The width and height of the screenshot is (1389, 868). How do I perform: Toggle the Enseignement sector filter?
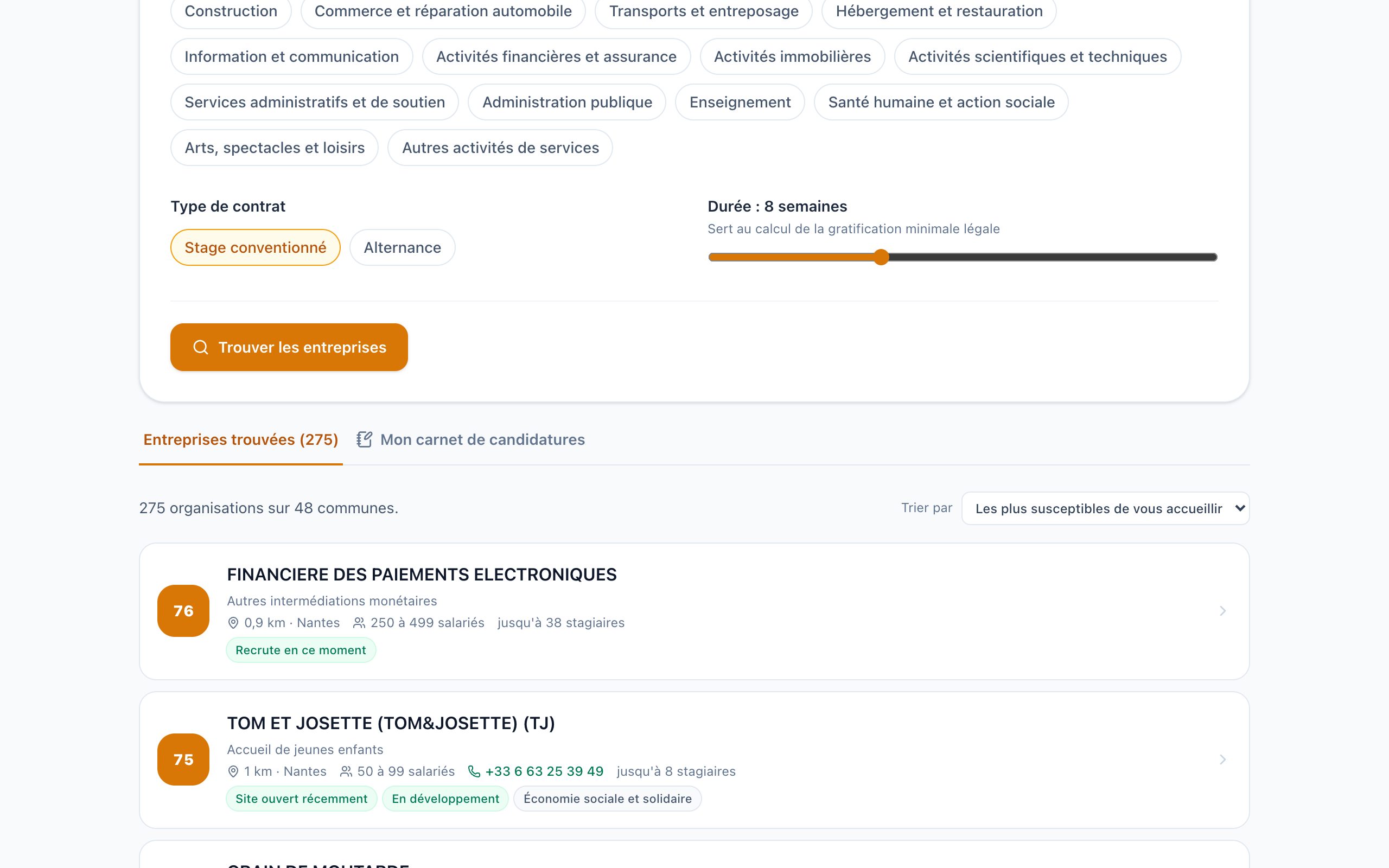click(740, 102)
